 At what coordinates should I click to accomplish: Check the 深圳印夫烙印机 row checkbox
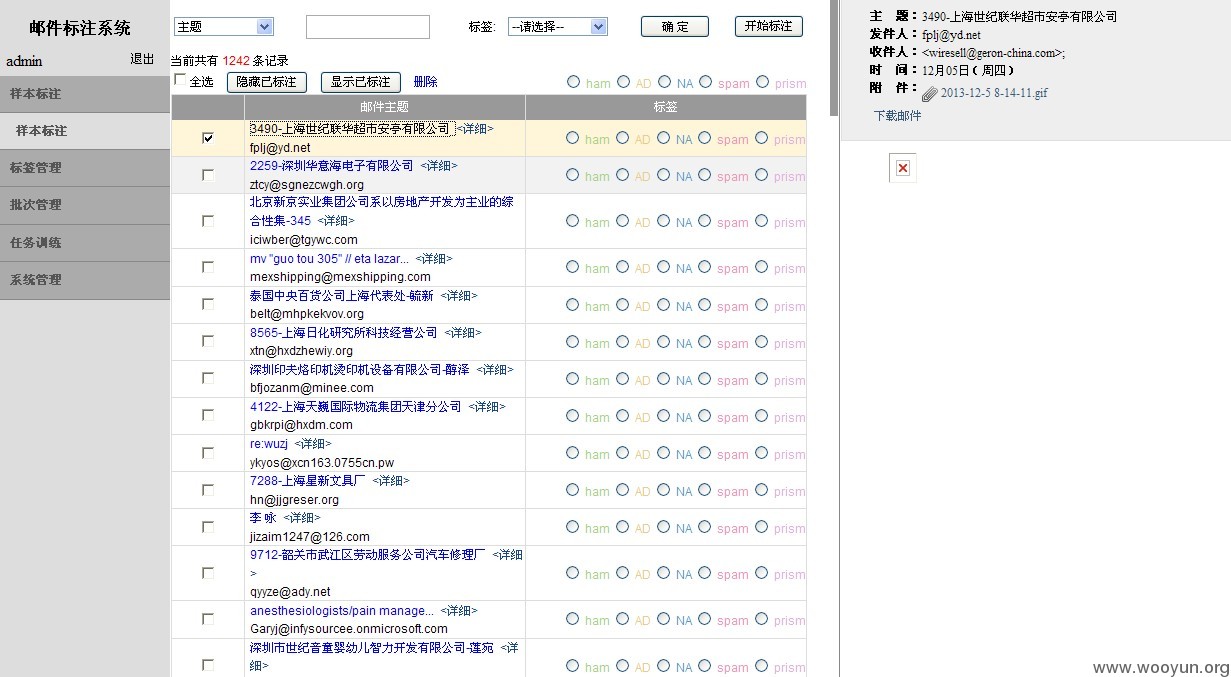(x=208, y=378)
